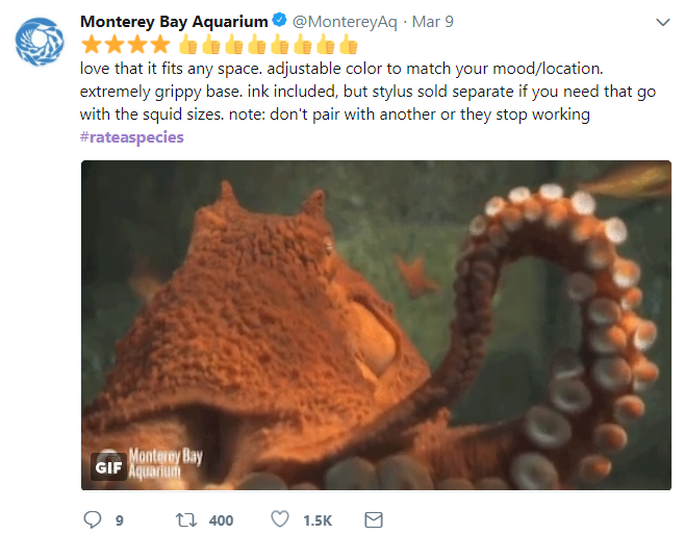Open the Monterey Bay Aquarium profile avatar
685x534 pixels.
[39, 42]
